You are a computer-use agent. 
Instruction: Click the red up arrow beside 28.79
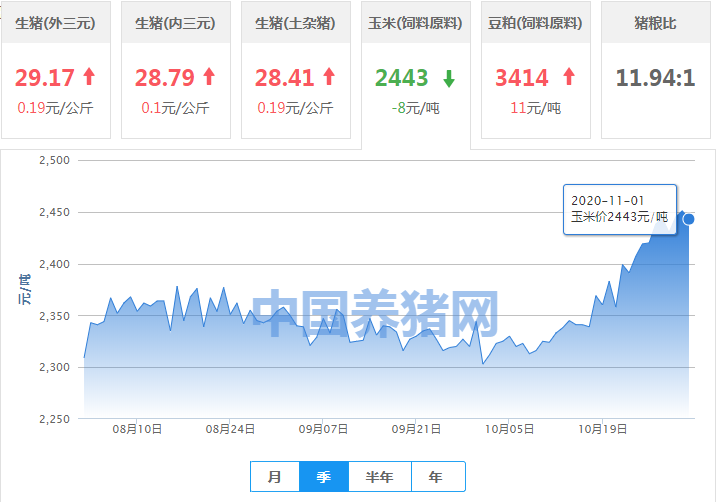click(209, 77)
